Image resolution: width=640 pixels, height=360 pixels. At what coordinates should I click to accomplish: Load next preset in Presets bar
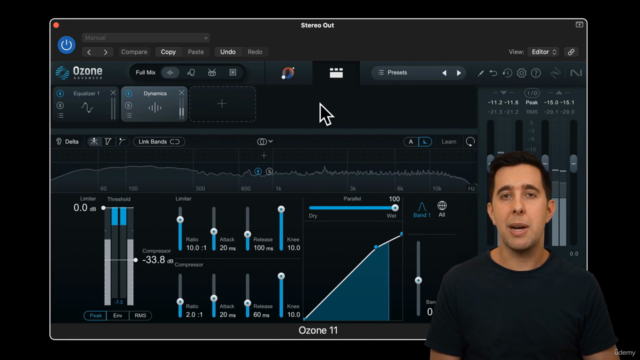(x=459, y=73)
